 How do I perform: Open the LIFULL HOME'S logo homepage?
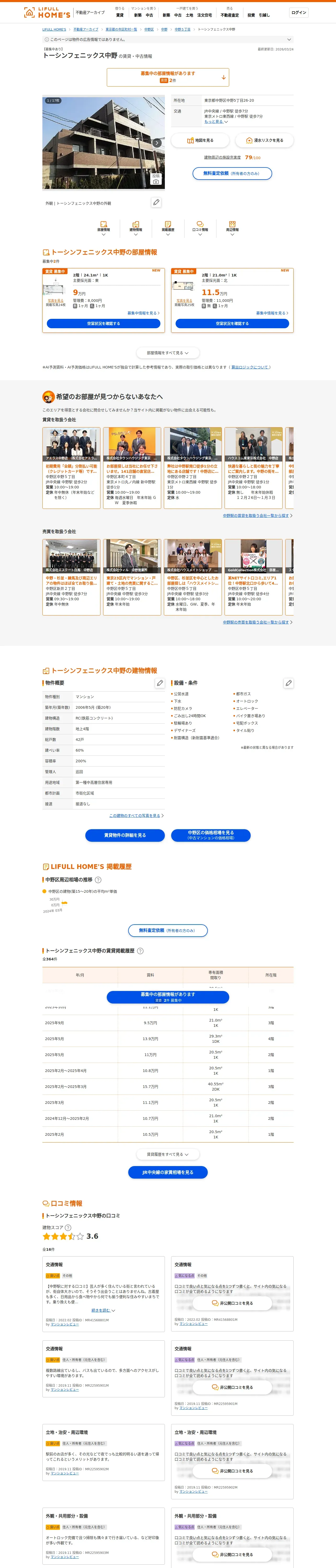tap(47, 12)
